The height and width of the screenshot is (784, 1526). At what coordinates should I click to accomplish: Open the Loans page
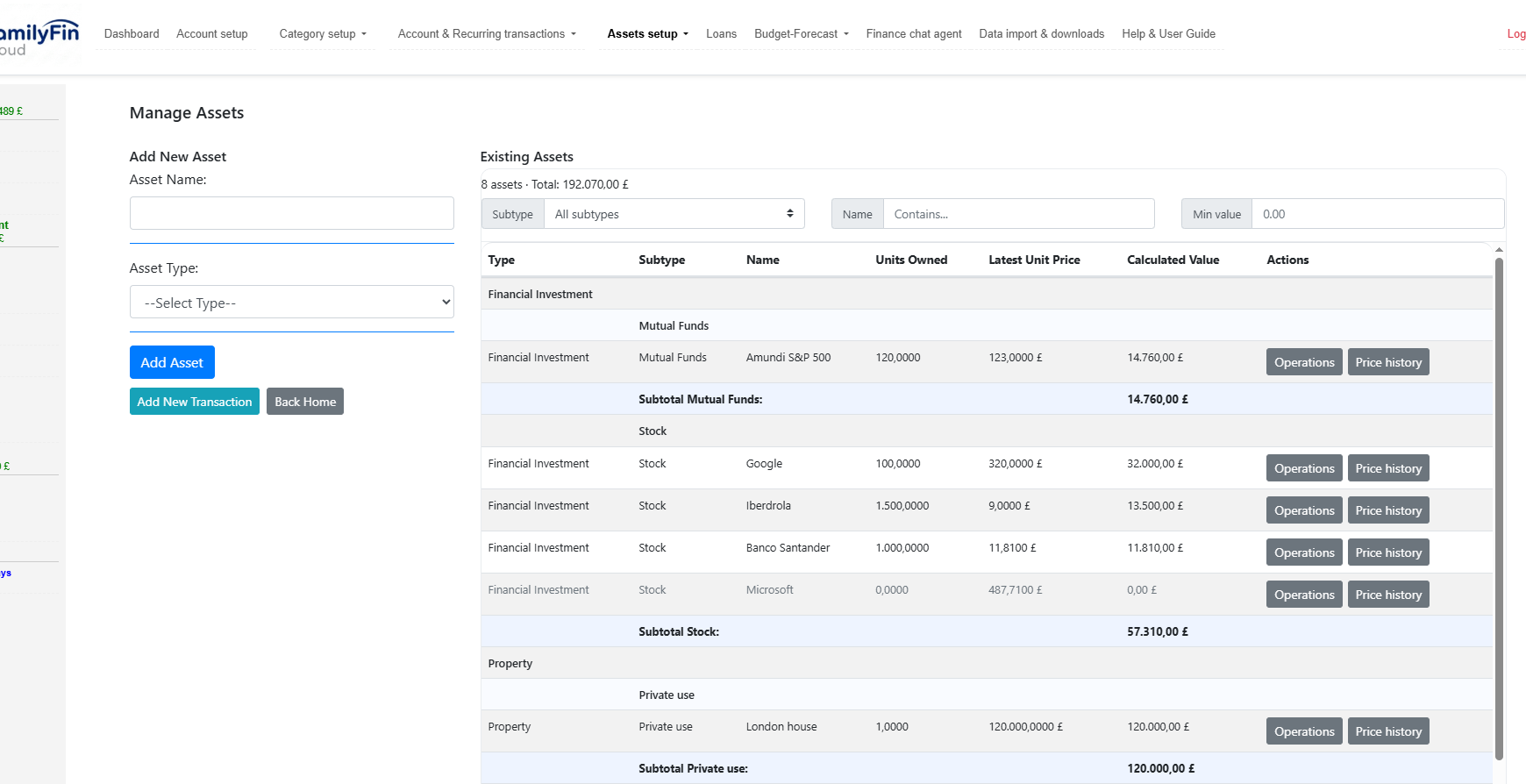(x=721, y=34)
